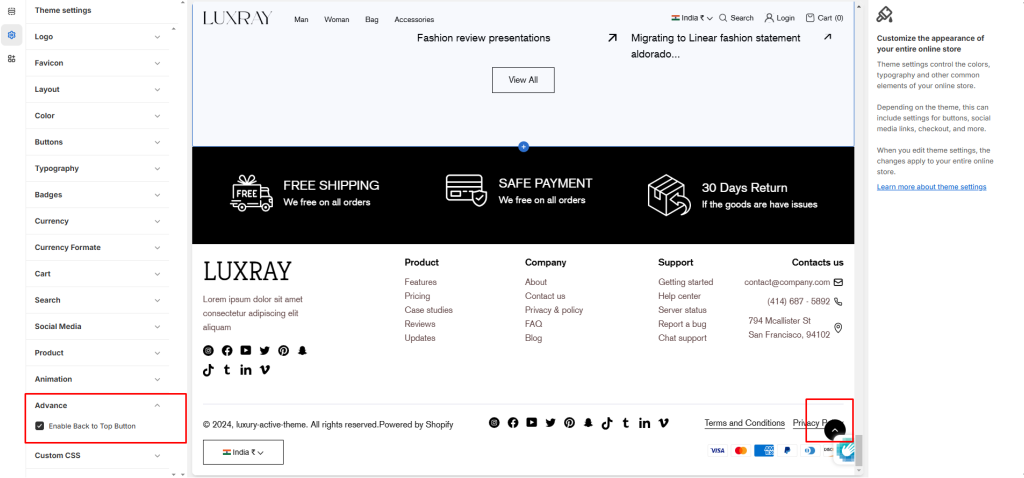Click the location pin icon beside the address
This screenshot has width=1024, height=478.
coord(839,328)
